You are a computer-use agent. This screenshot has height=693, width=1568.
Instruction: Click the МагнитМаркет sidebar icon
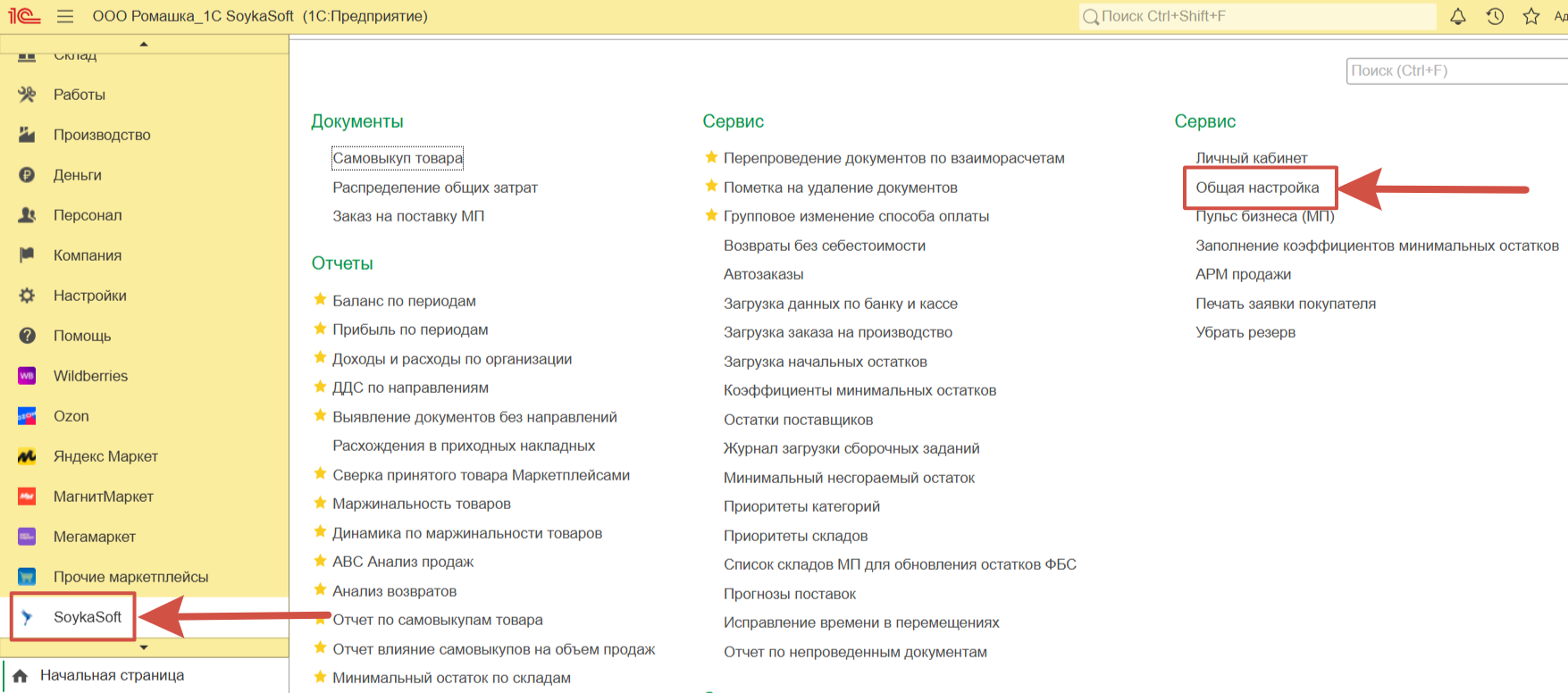pyautogui.click(x=27, y=497)
